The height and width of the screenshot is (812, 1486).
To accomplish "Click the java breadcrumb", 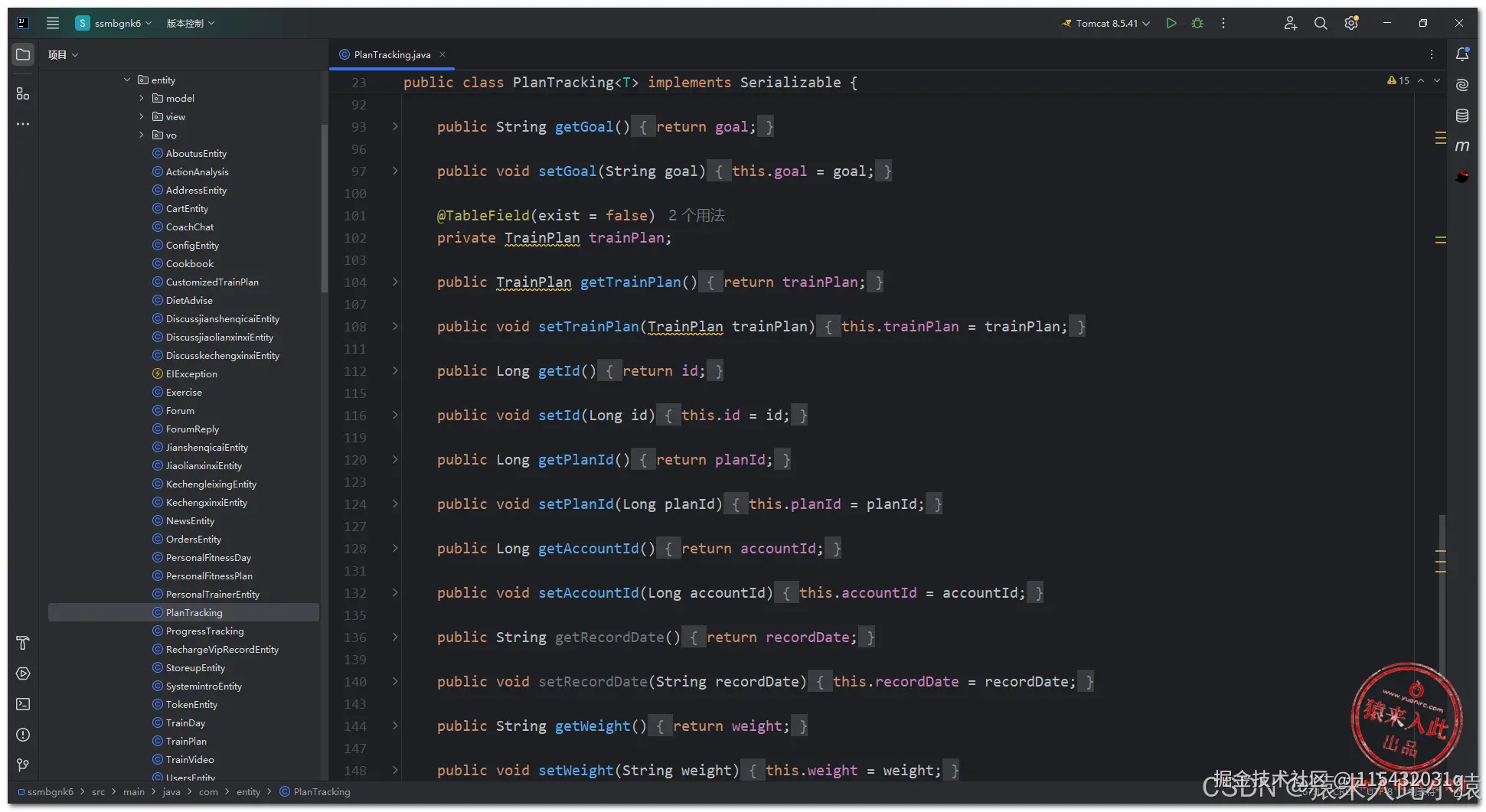I will pos(171,791).
